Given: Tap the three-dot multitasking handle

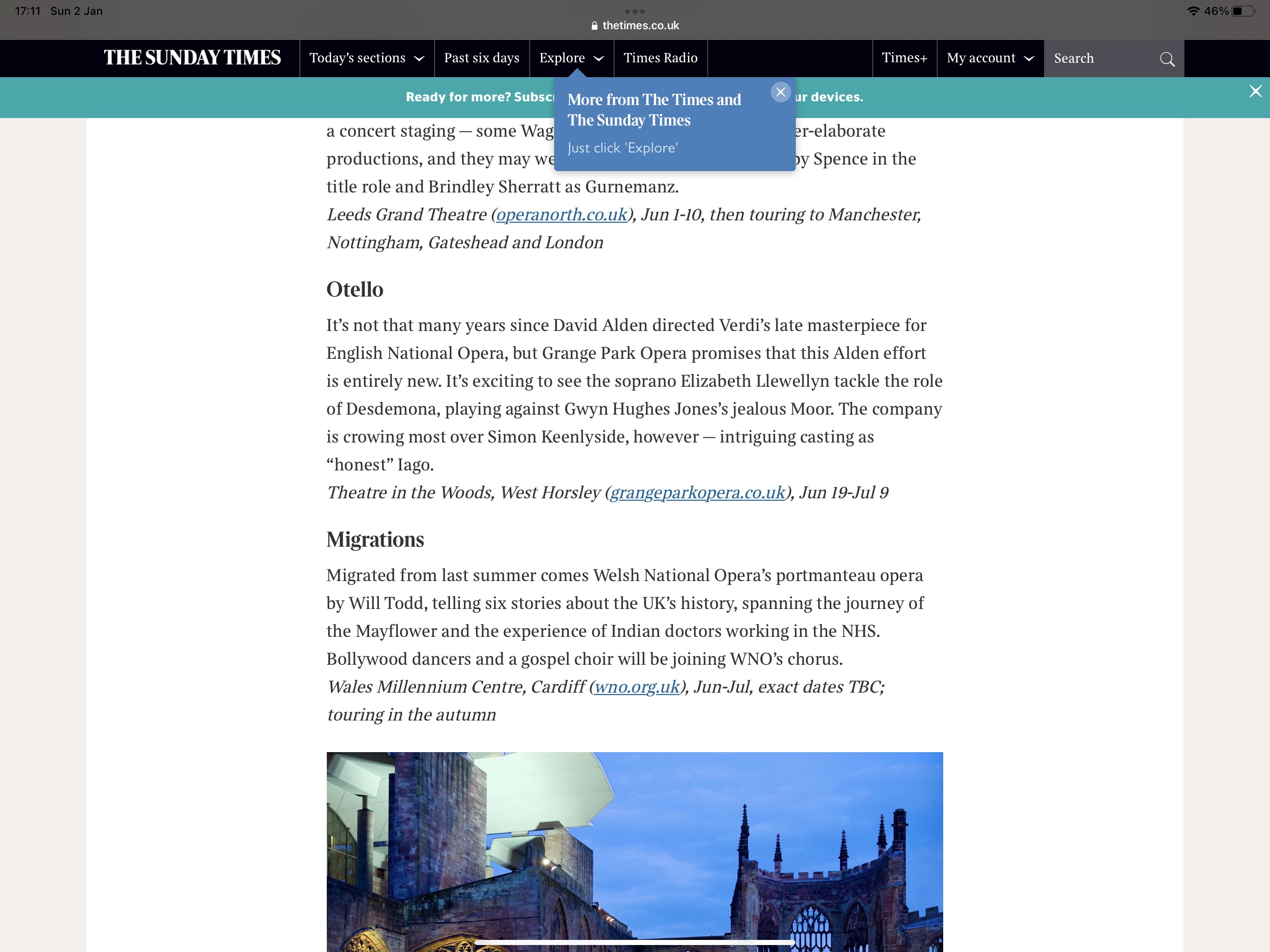Looking at the screenshot, I should pyautogui.click(x=635, y=12).
